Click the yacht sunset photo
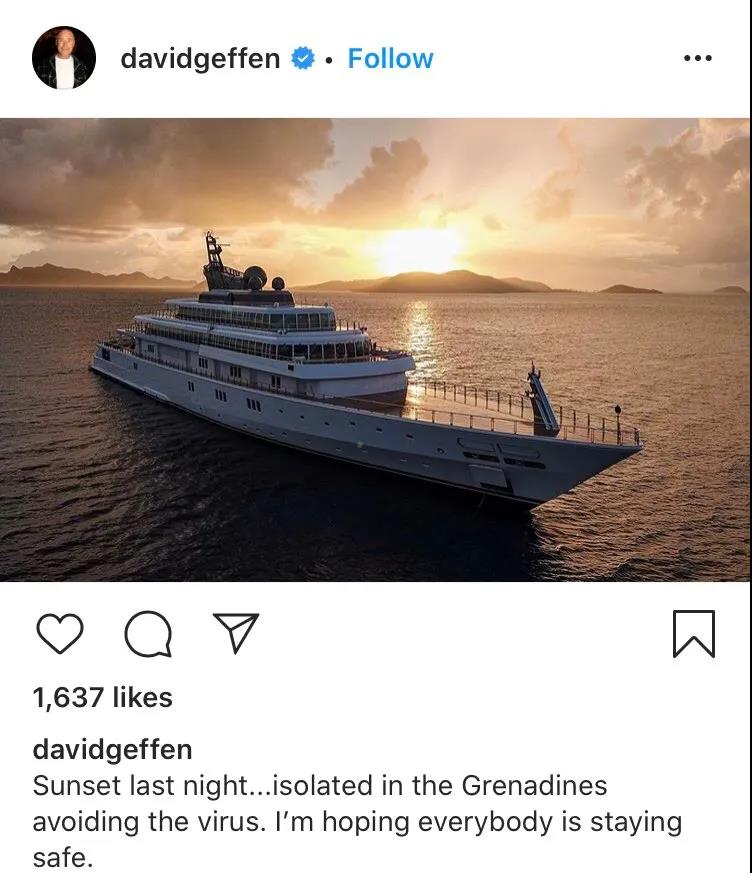The width and height of the screenshot is (752, 873). tap(375, 350)
